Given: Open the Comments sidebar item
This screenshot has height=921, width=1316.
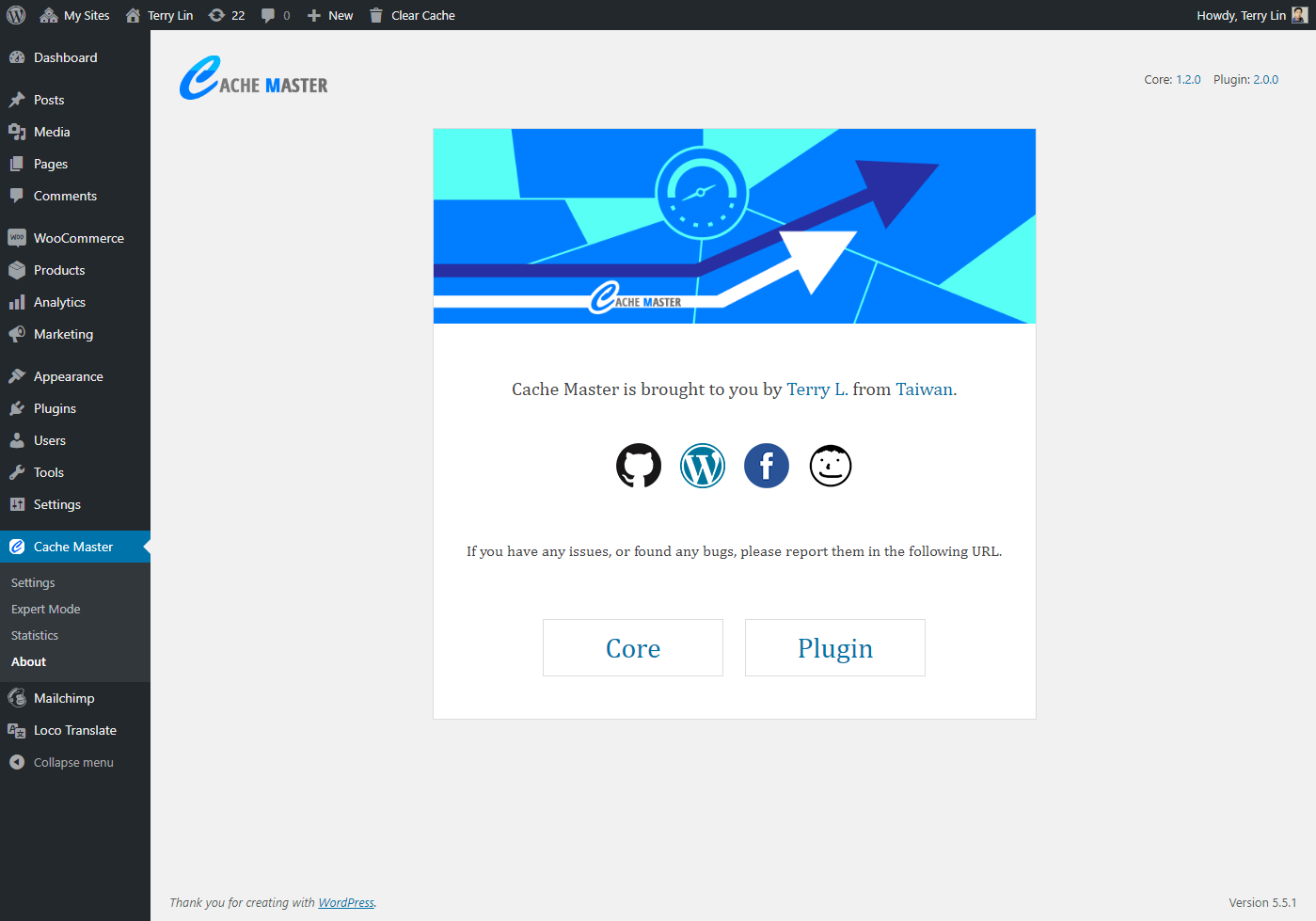Looking at the screenshot, I should pos(75,196).
